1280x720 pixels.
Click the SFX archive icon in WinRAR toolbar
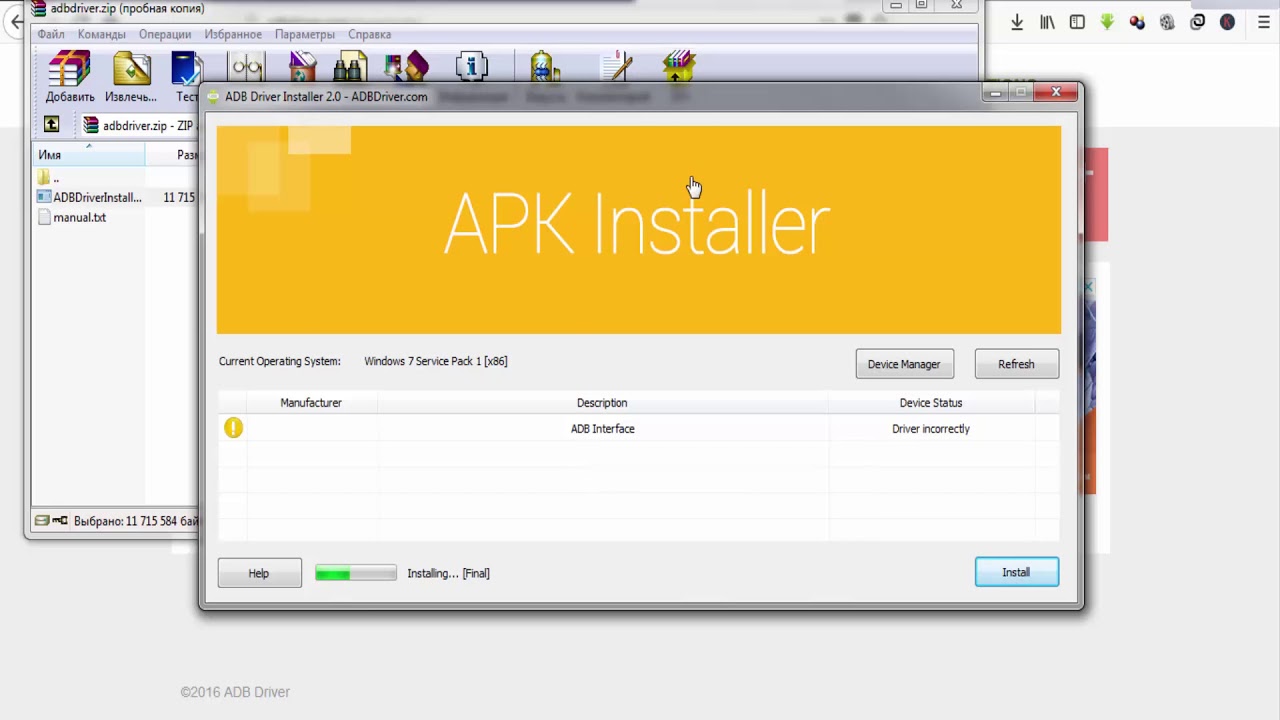[x=679, y=67]
